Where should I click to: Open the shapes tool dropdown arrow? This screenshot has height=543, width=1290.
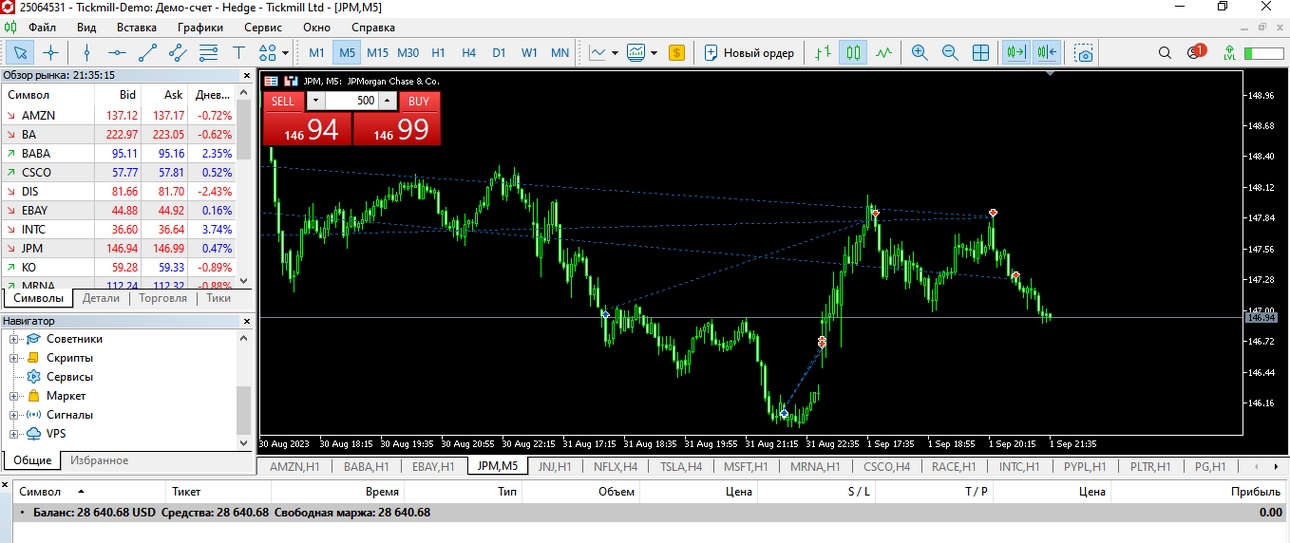(x=285, y=53)
